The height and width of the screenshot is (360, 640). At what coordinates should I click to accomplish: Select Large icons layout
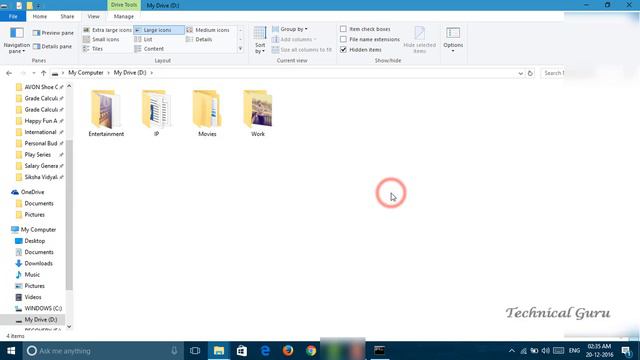[x=158, y=30]
